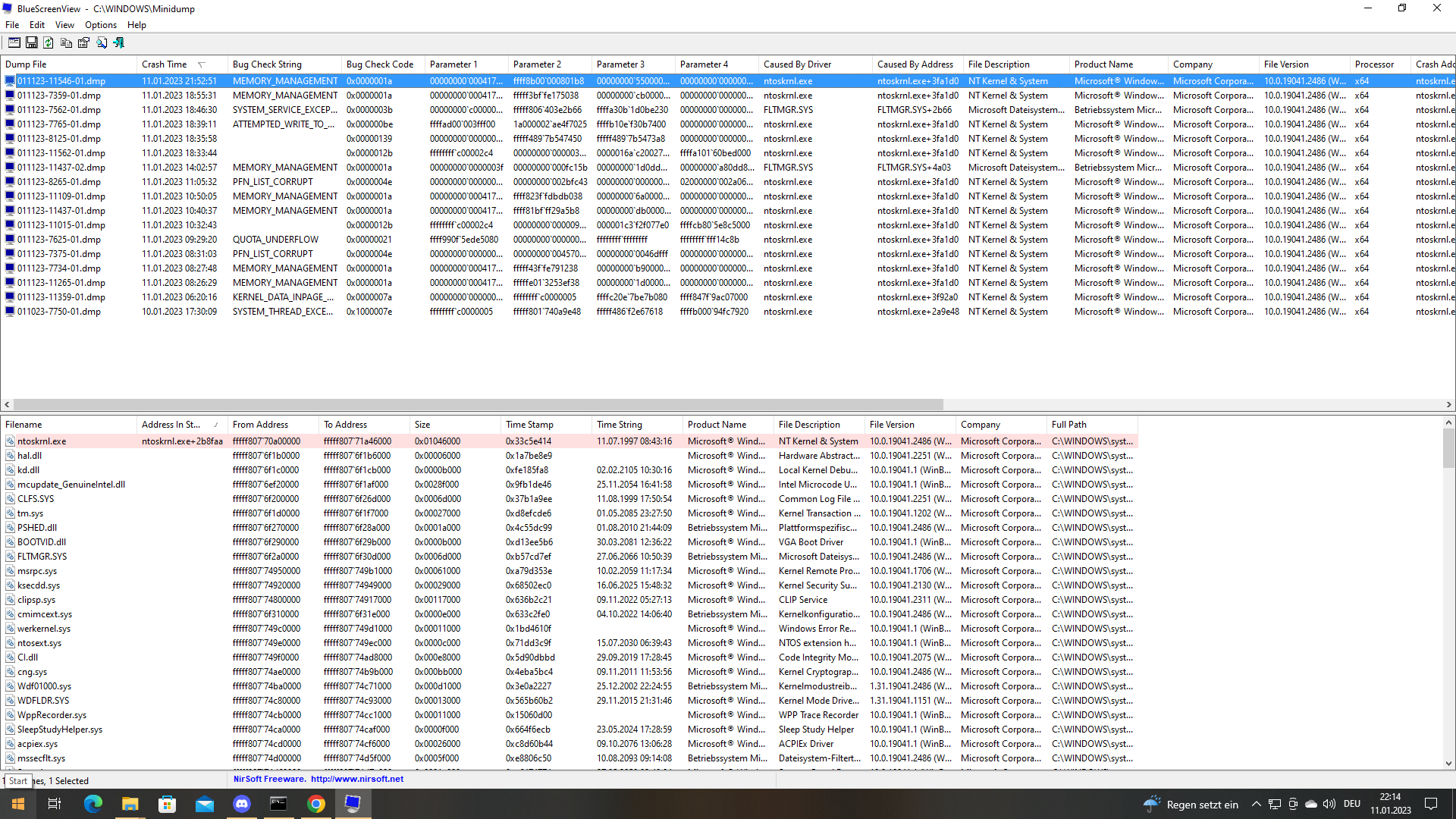The width and height of the screenshot is (1456, 819).
Task: Open the View menu
Action: [64, 25]
